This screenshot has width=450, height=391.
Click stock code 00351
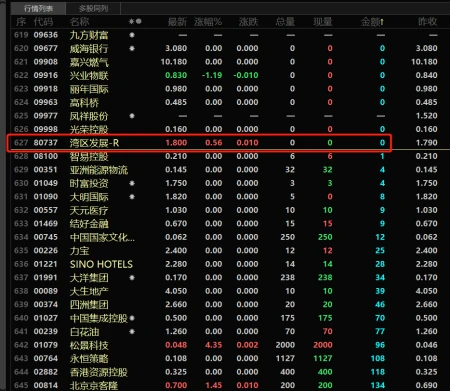click(46, 170)
